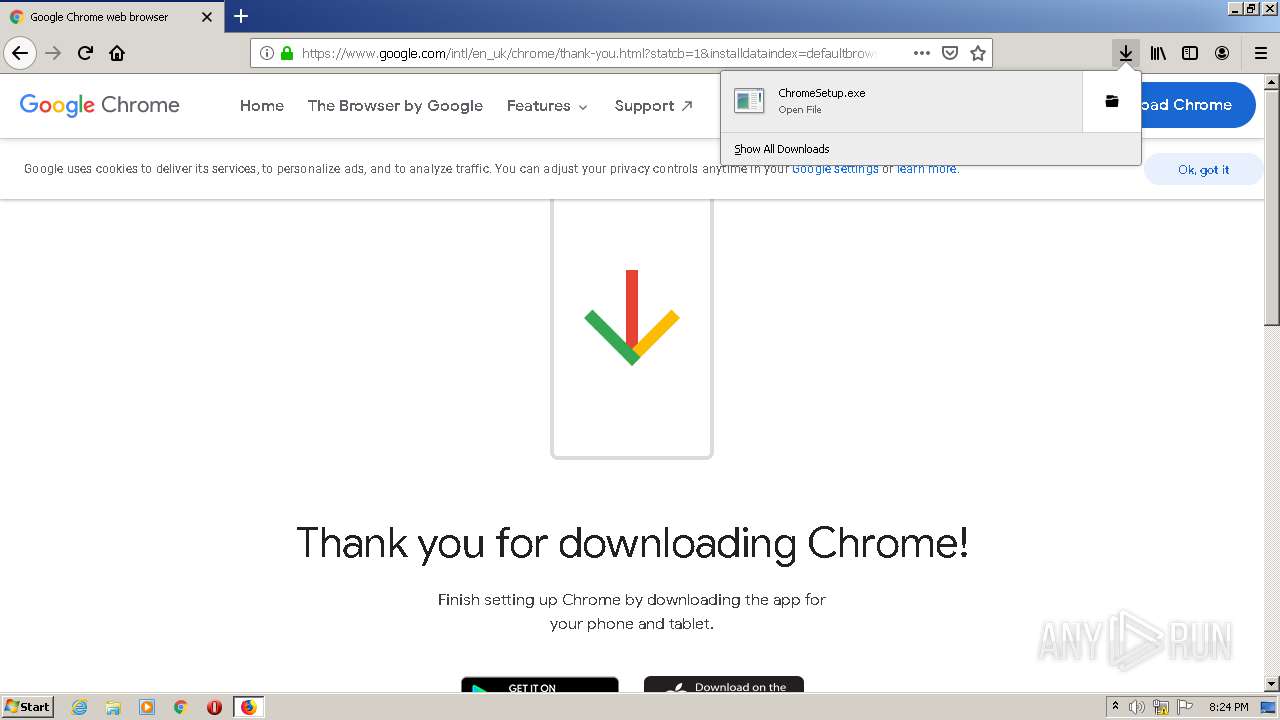Open a new tab with plus button
The height and width of the screenshot is (720, 1280).
coord(241,16)
